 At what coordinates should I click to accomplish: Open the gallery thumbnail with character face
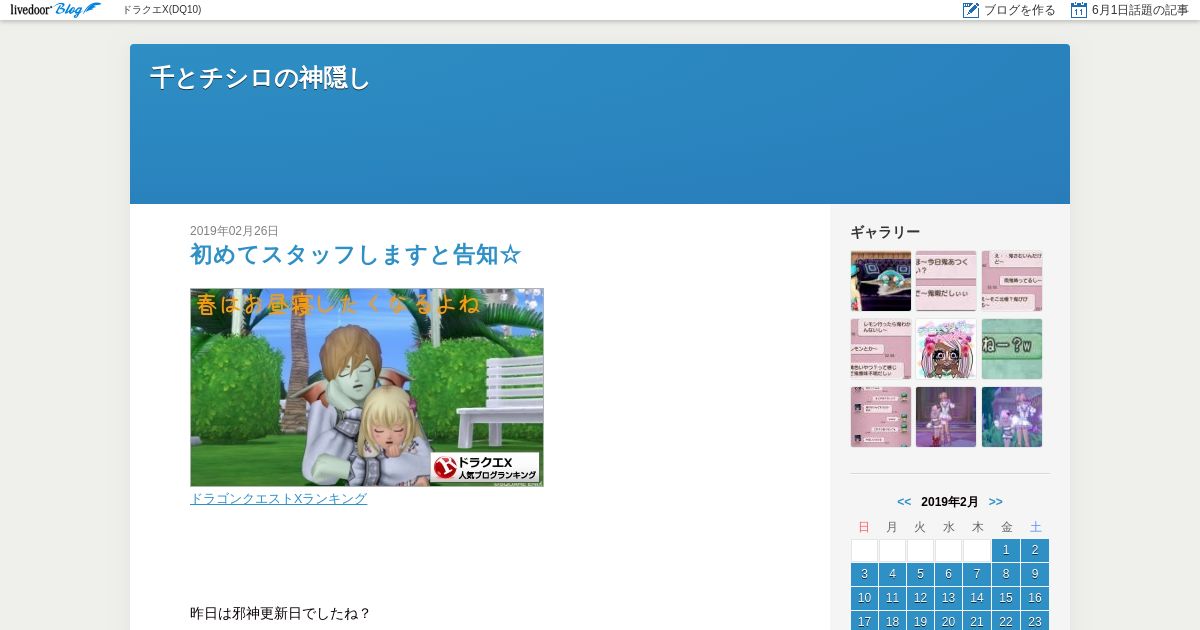pos(946,349)
